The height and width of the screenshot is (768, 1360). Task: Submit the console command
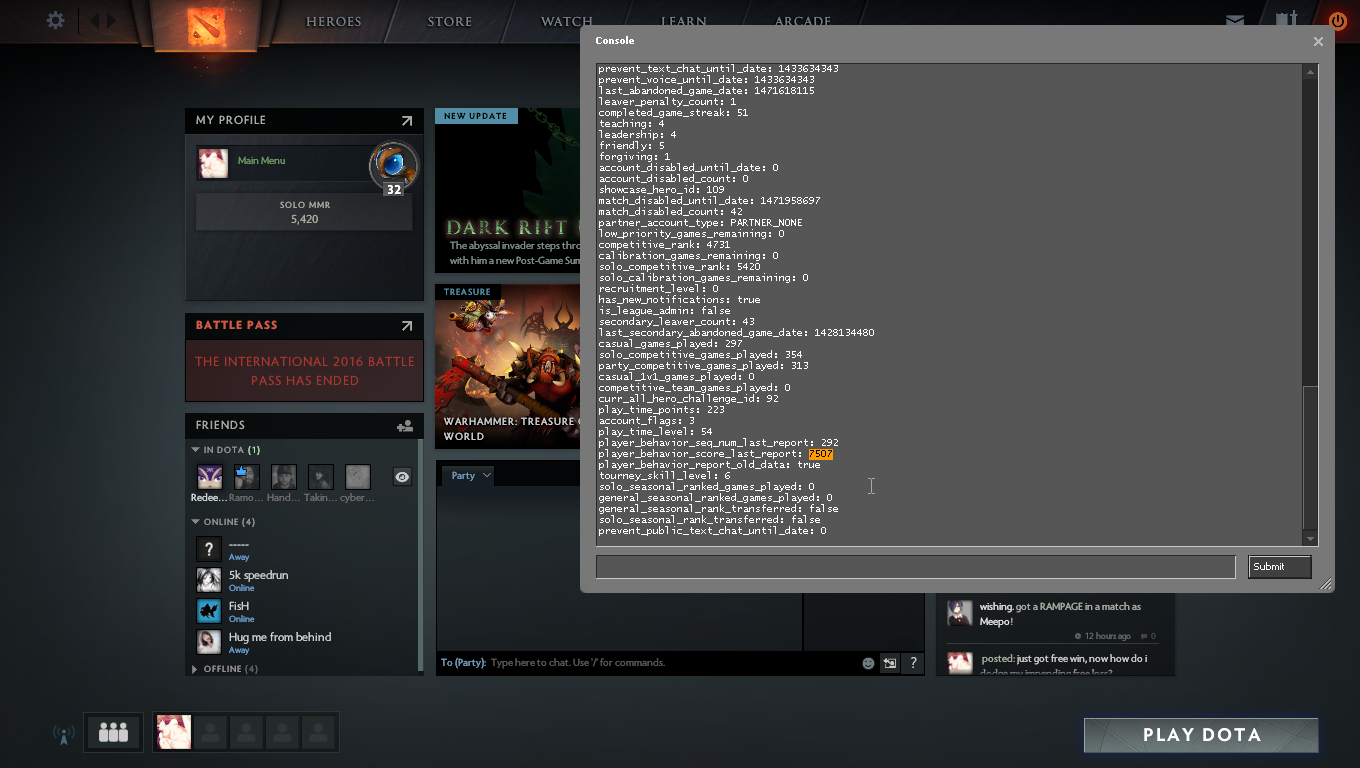click(x=1279, y=567)
